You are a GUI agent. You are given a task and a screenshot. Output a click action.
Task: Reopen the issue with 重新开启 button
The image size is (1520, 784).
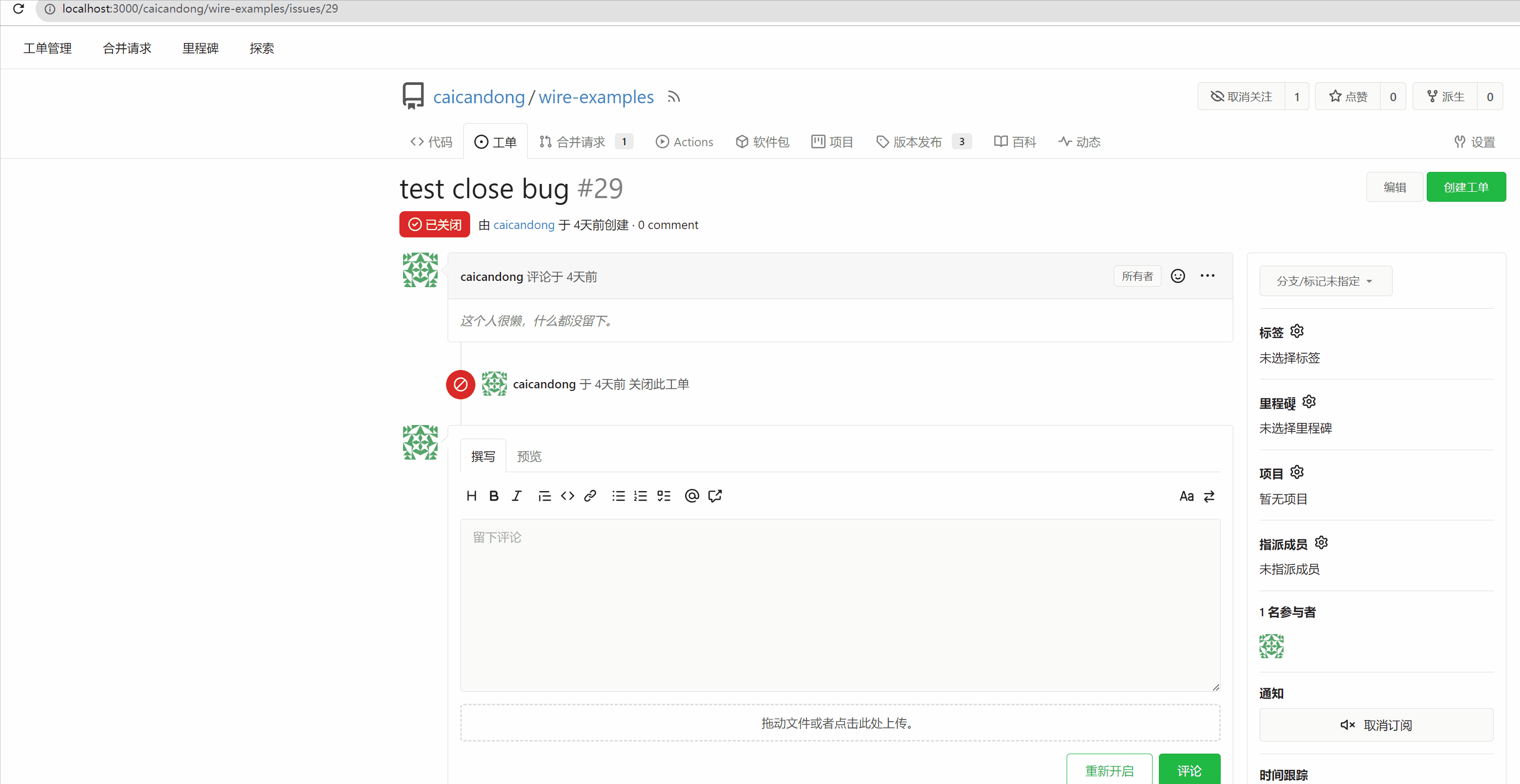coord(1109,770)
